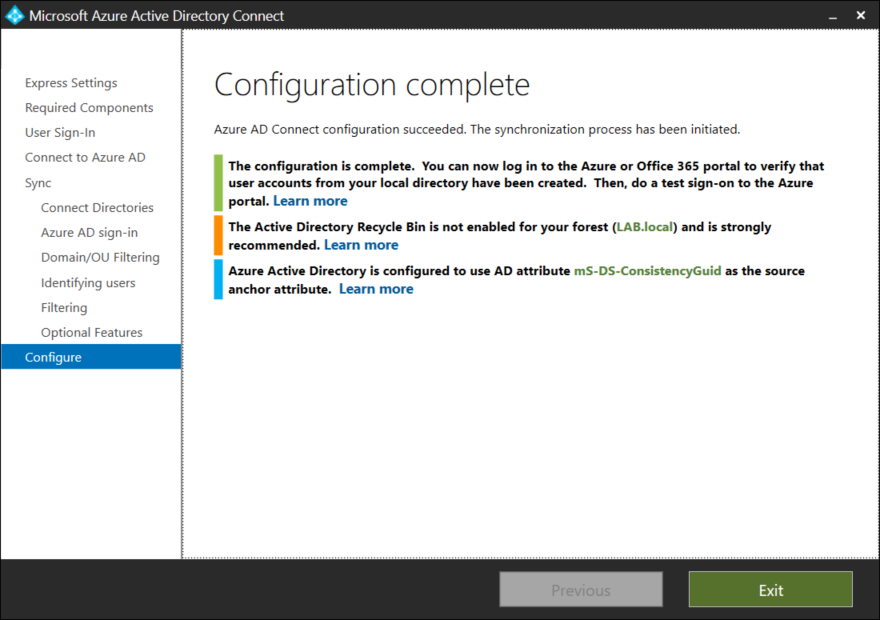Image resolution: width=880 pixels, height=620 pixels.
Task: Open the Required Components step
Action: pyautogui.click(x=89, y=108)
